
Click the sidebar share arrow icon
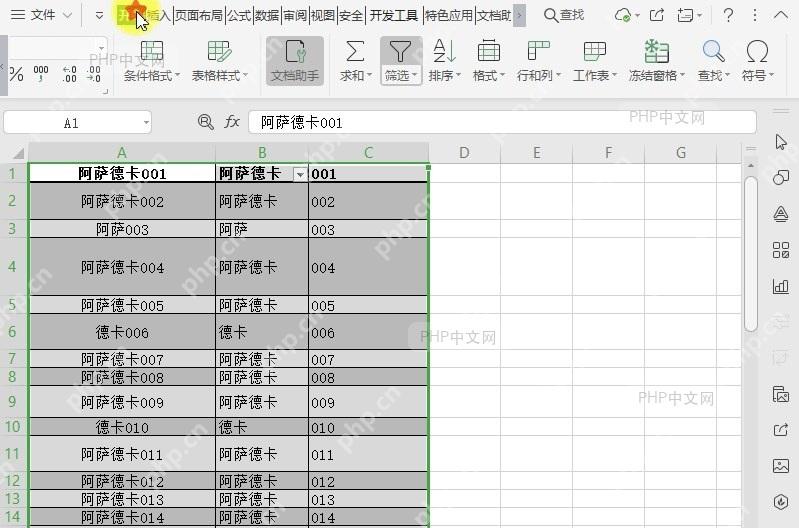pos(781,430)
